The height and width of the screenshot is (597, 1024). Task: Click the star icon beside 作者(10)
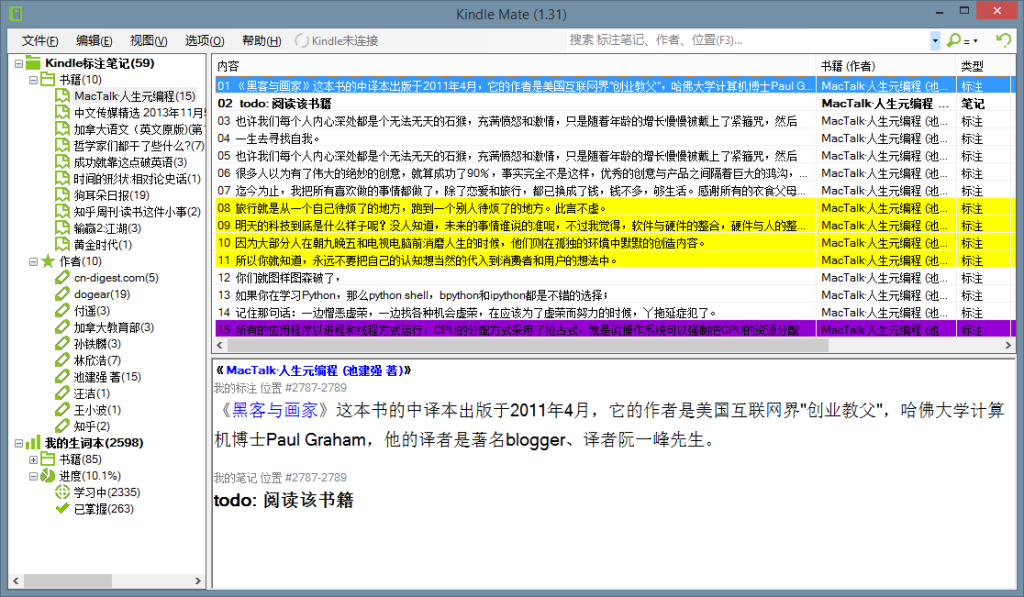[x=48, y=261]
